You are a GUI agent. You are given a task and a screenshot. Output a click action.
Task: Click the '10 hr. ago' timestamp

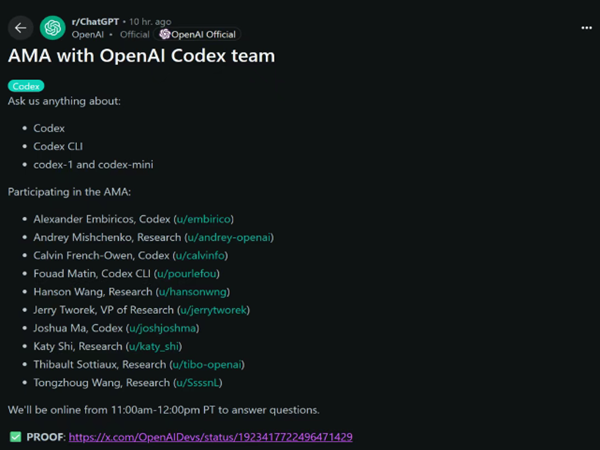[150, 22]
